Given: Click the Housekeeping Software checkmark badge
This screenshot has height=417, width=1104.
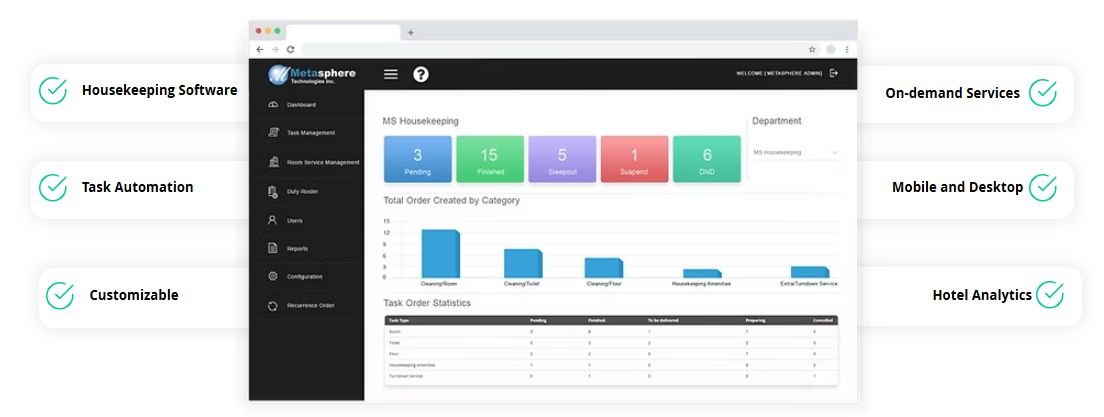Looking at the screenshot, I should click(53, 91).
